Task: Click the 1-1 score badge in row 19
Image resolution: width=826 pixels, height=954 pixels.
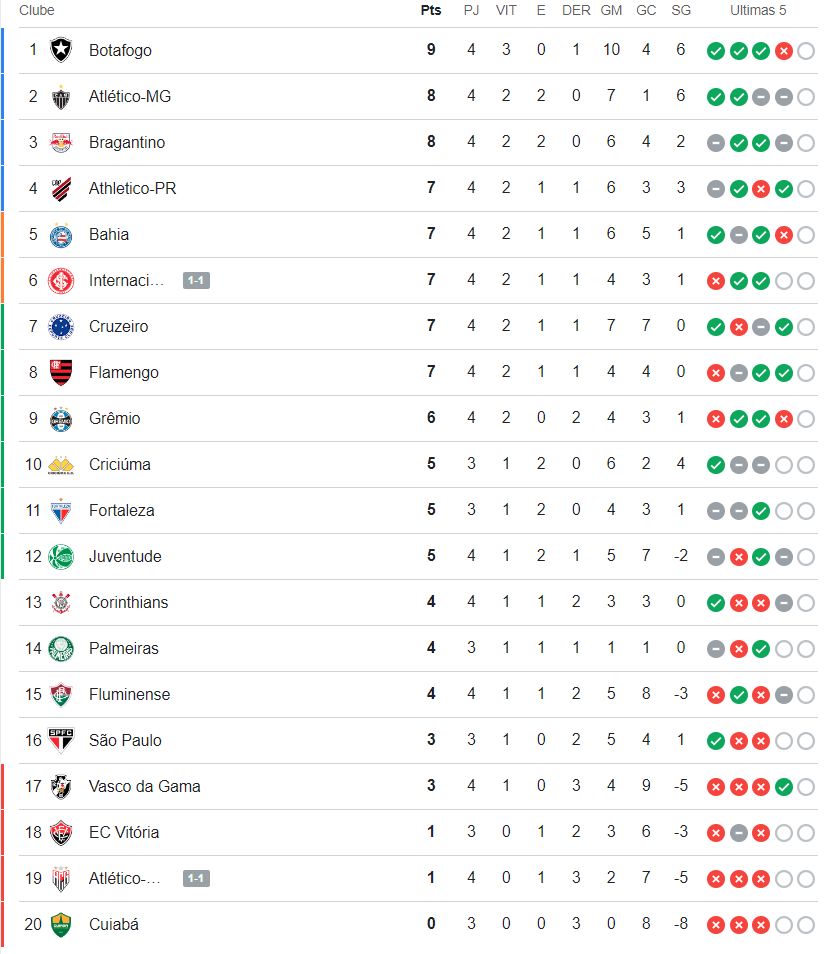Action: 196,879
